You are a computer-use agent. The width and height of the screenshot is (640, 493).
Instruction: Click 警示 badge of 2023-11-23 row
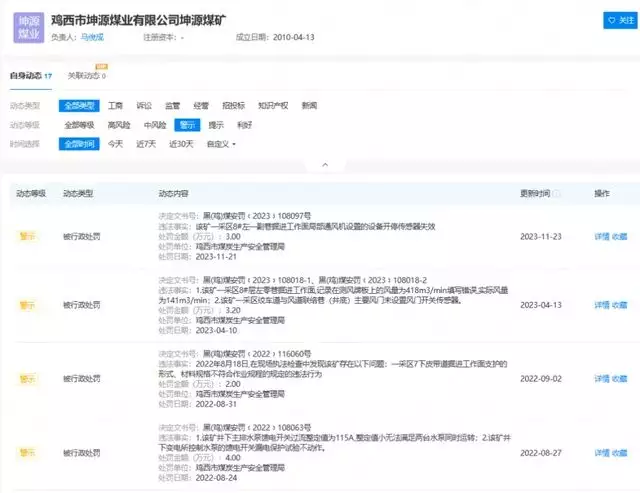click(x=27, y=236)
